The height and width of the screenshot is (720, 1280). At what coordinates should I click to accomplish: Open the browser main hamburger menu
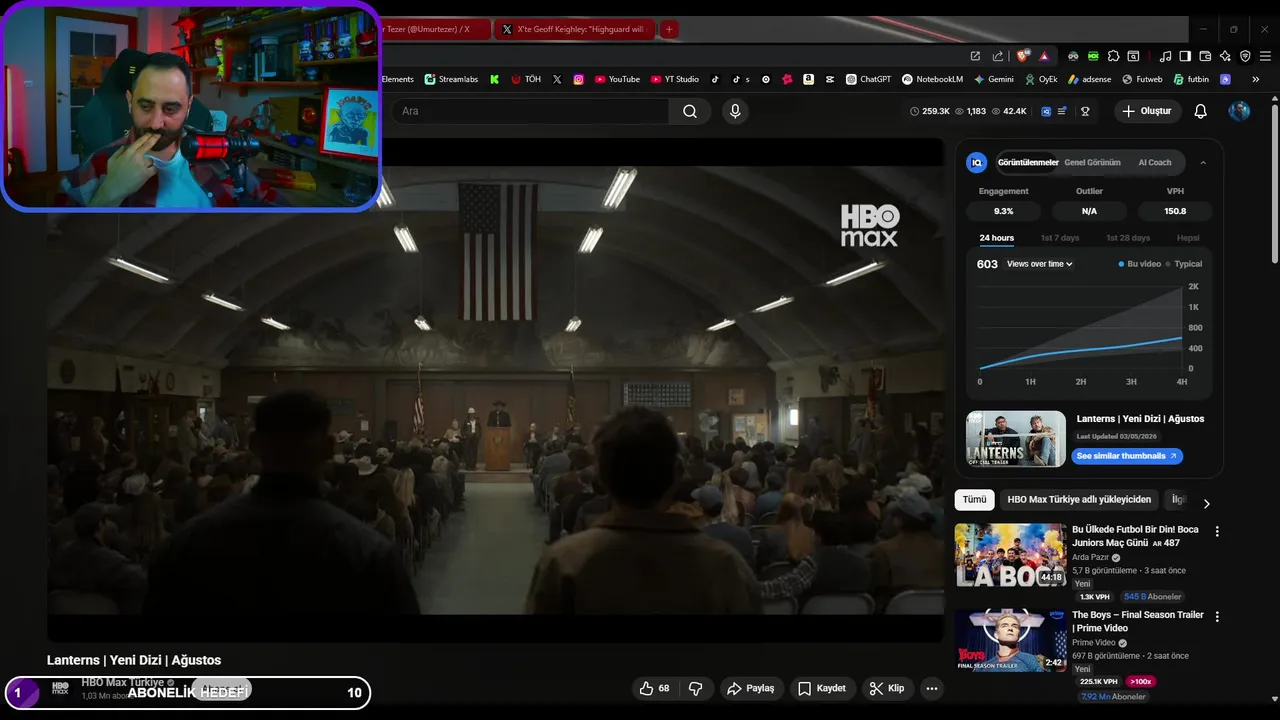tap(1265, 56)
